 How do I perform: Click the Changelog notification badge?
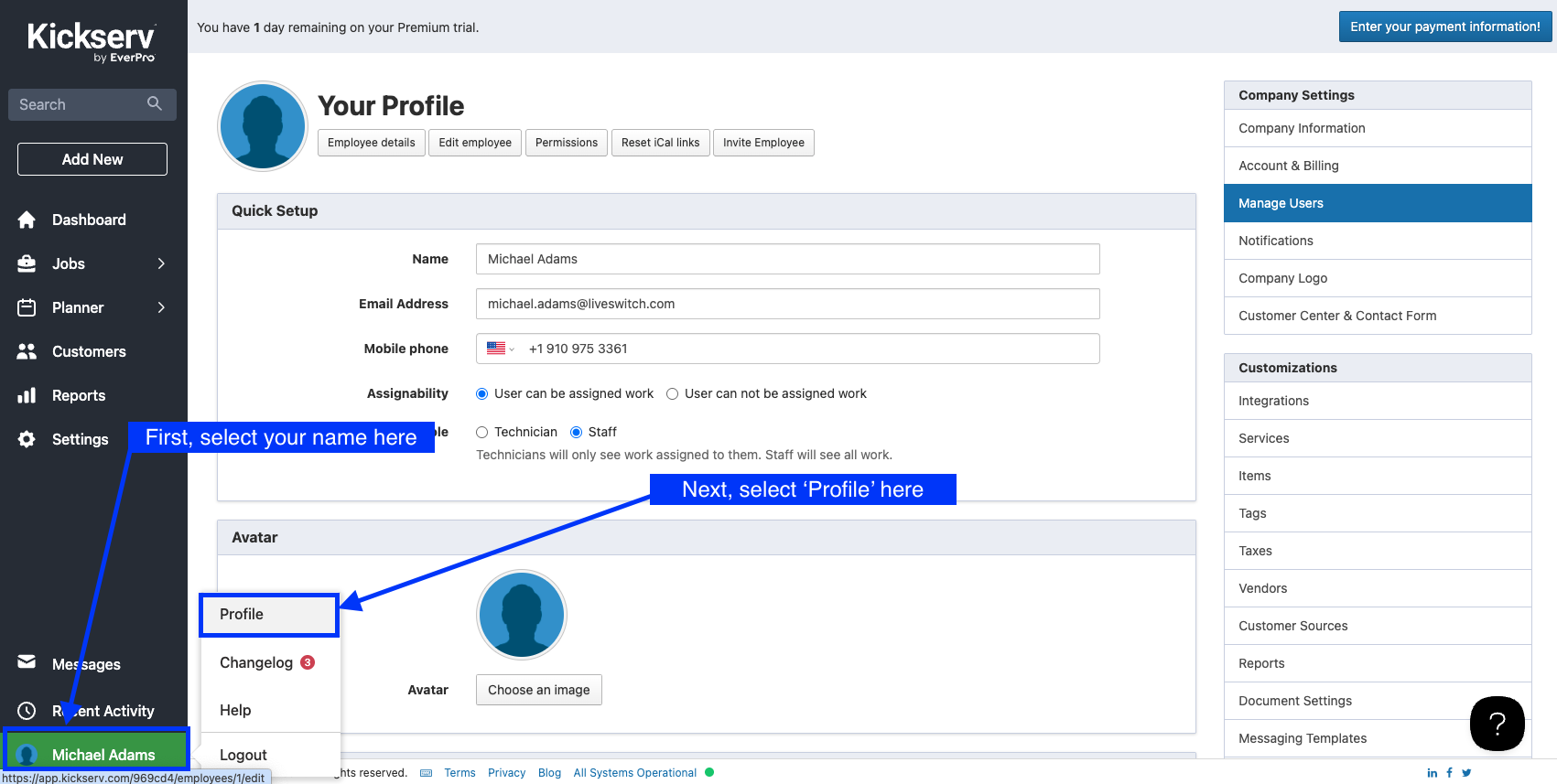pos(308,662)
